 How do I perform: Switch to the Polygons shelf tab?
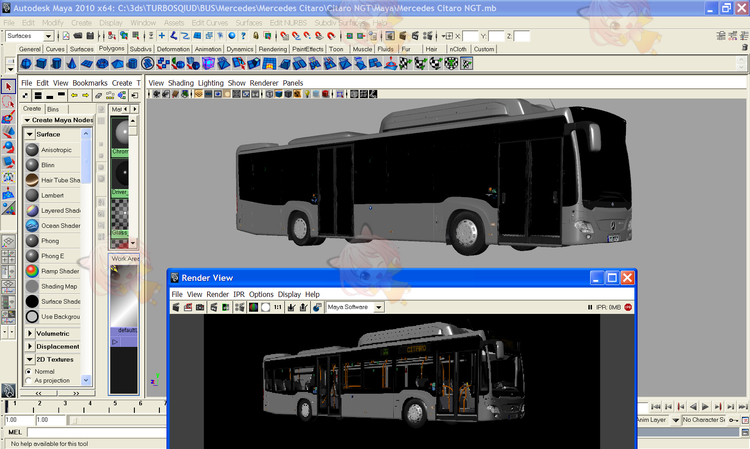click(111, 48)
